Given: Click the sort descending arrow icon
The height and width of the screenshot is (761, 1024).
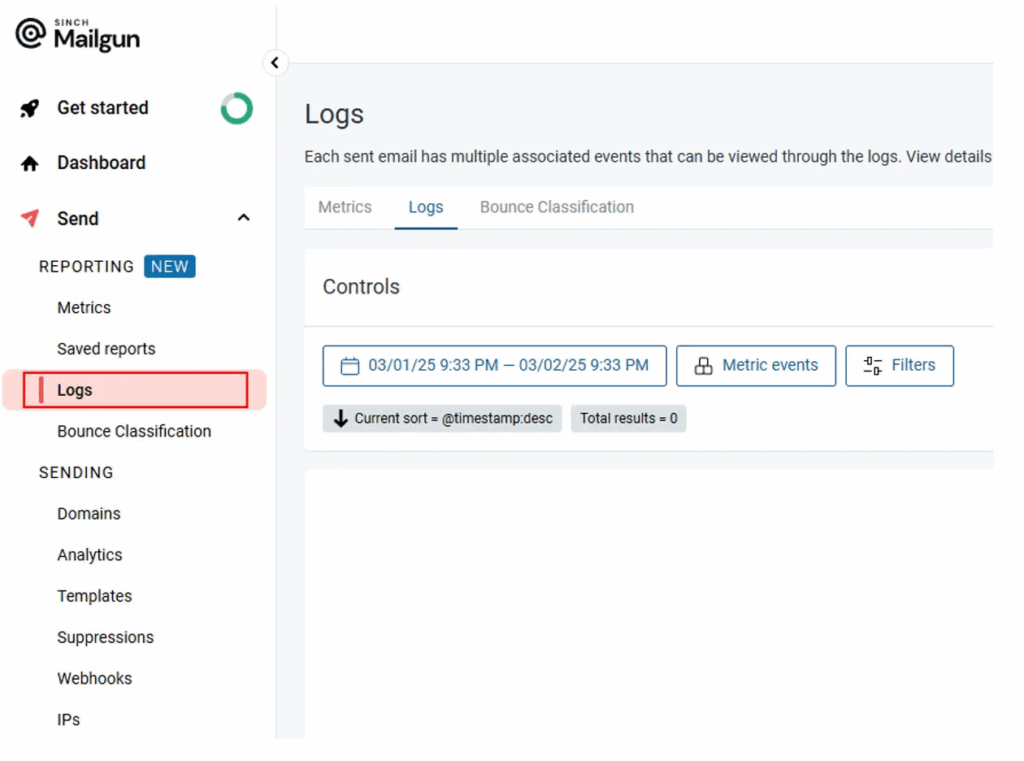Looking at the screenshot, I should coord(340,418).
